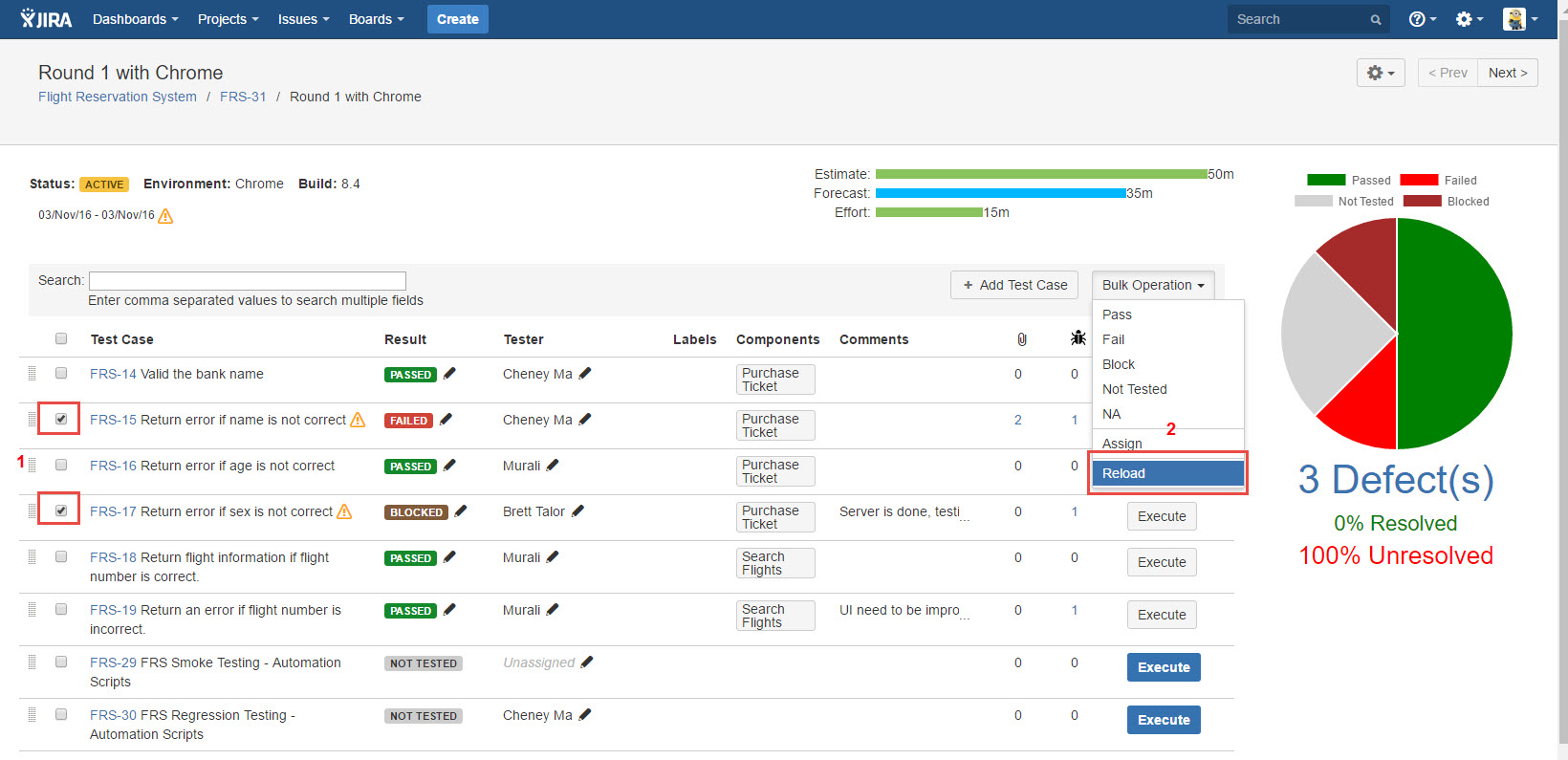1568x760 pixels.
Task: Tick the FRS-14 test case checkbox
Action: click(61, 373)
